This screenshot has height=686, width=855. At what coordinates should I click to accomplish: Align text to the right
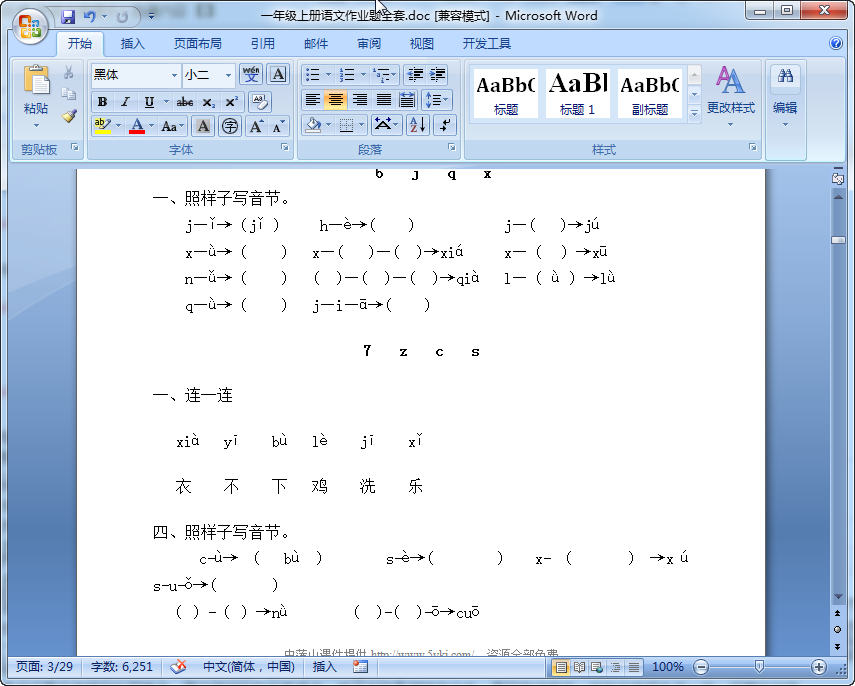(360, 100)
